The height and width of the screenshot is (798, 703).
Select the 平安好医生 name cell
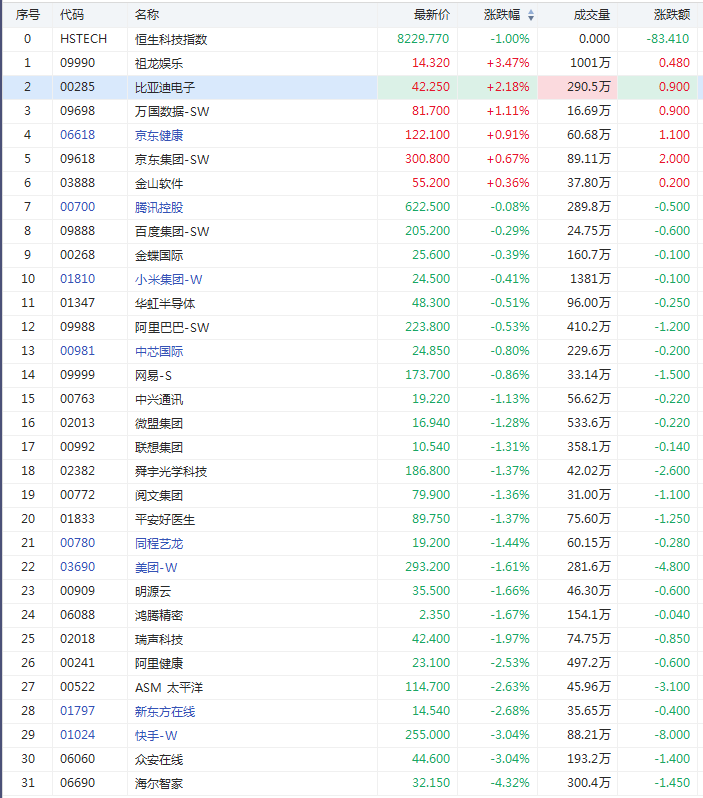coord(165,519)
